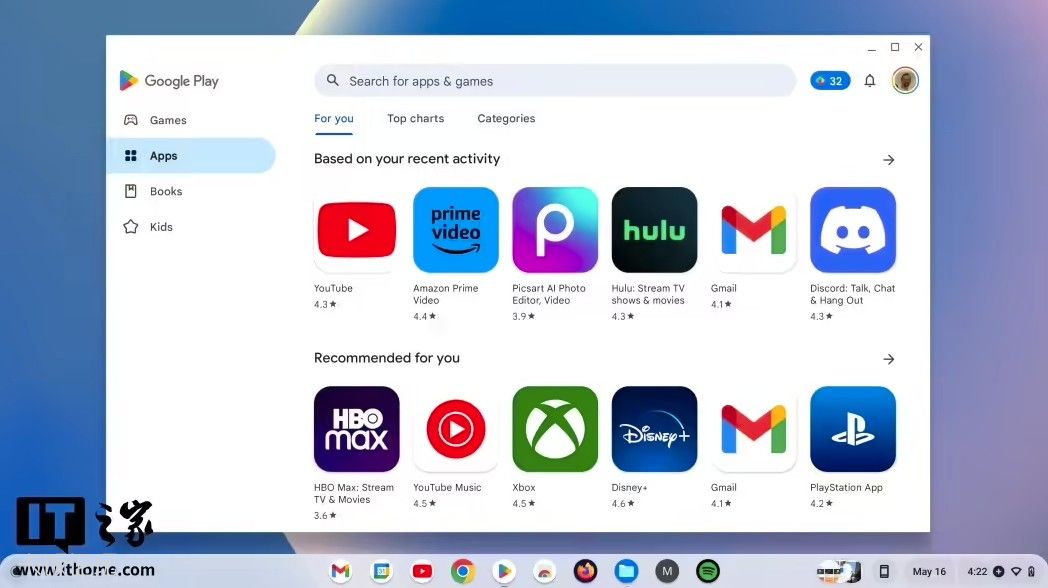
Task: Expand Based on your recent activity with the arrow
Action: coord(888,160)
